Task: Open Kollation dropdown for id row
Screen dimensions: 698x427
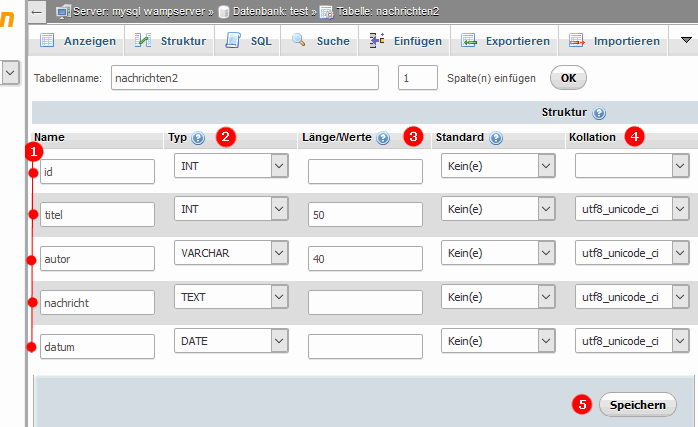Action: (632, 166)
